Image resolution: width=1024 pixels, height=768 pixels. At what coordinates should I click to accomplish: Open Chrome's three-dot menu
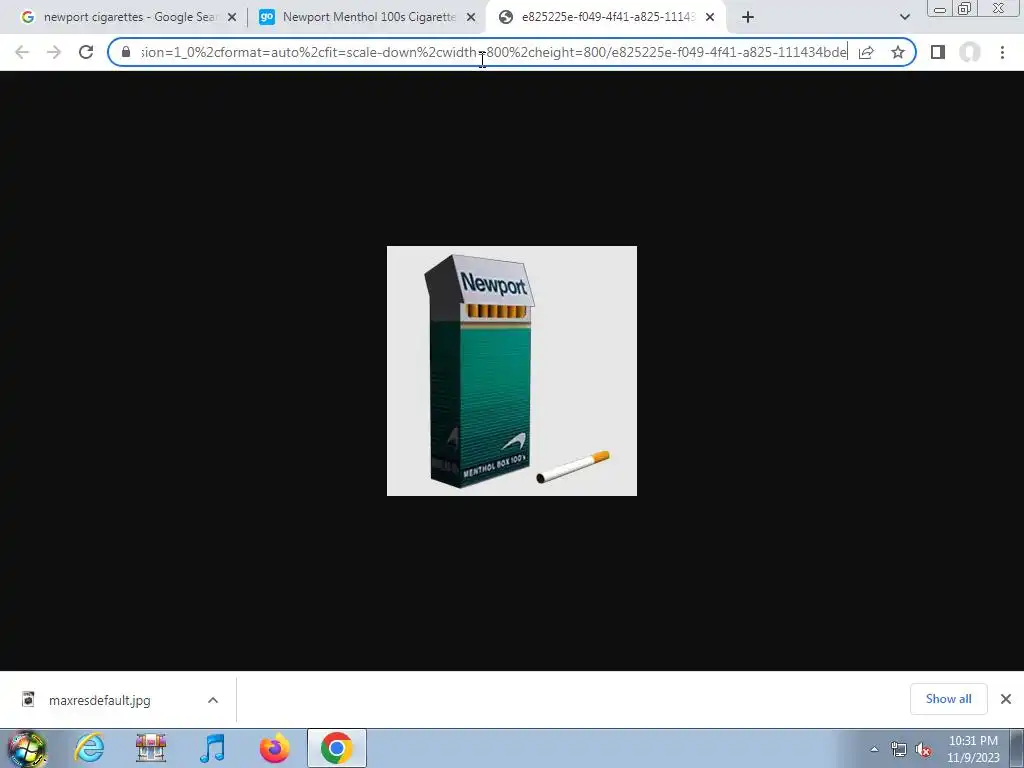point(1002,52)
